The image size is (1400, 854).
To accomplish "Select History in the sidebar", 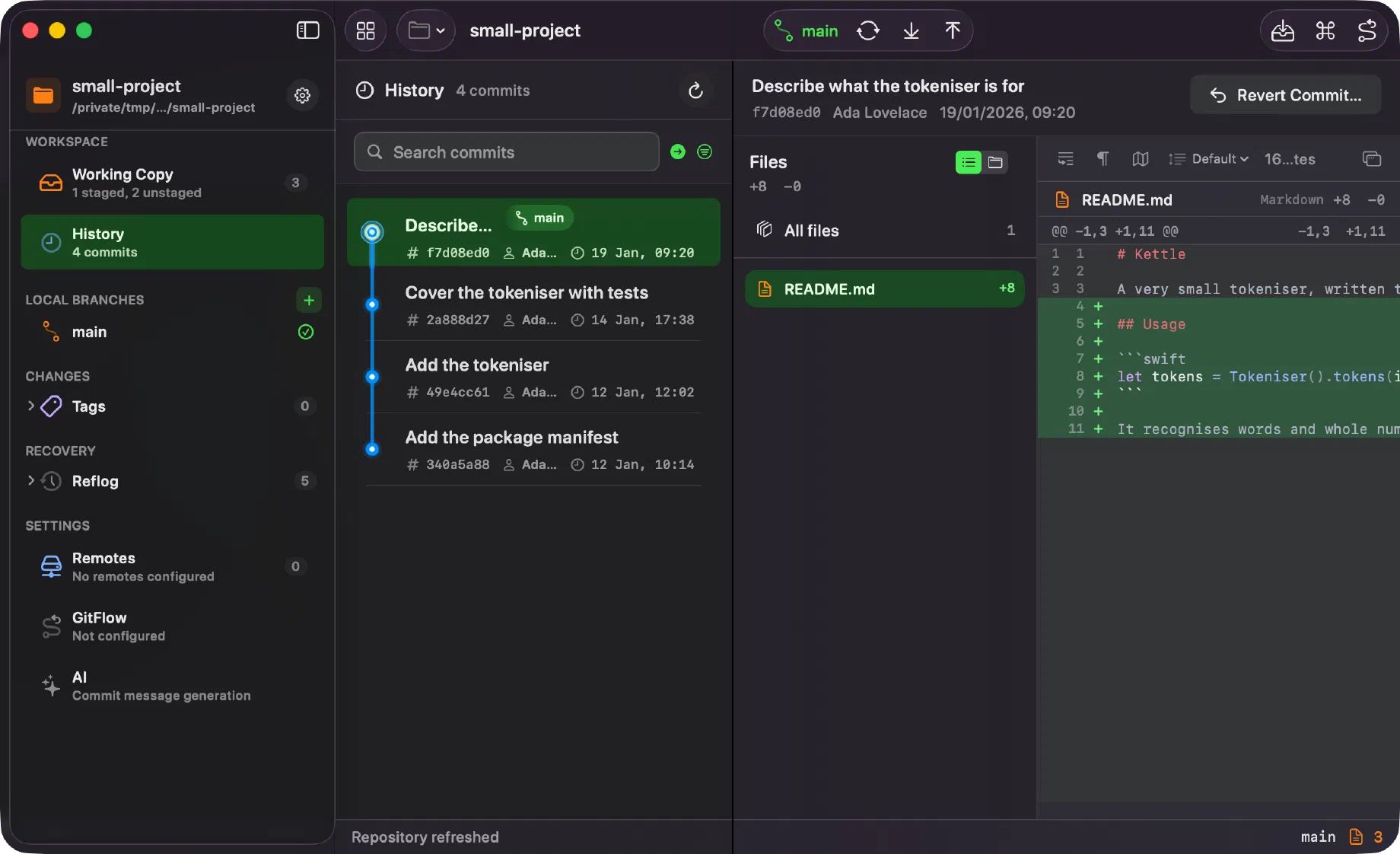I will tap(173, 242).
